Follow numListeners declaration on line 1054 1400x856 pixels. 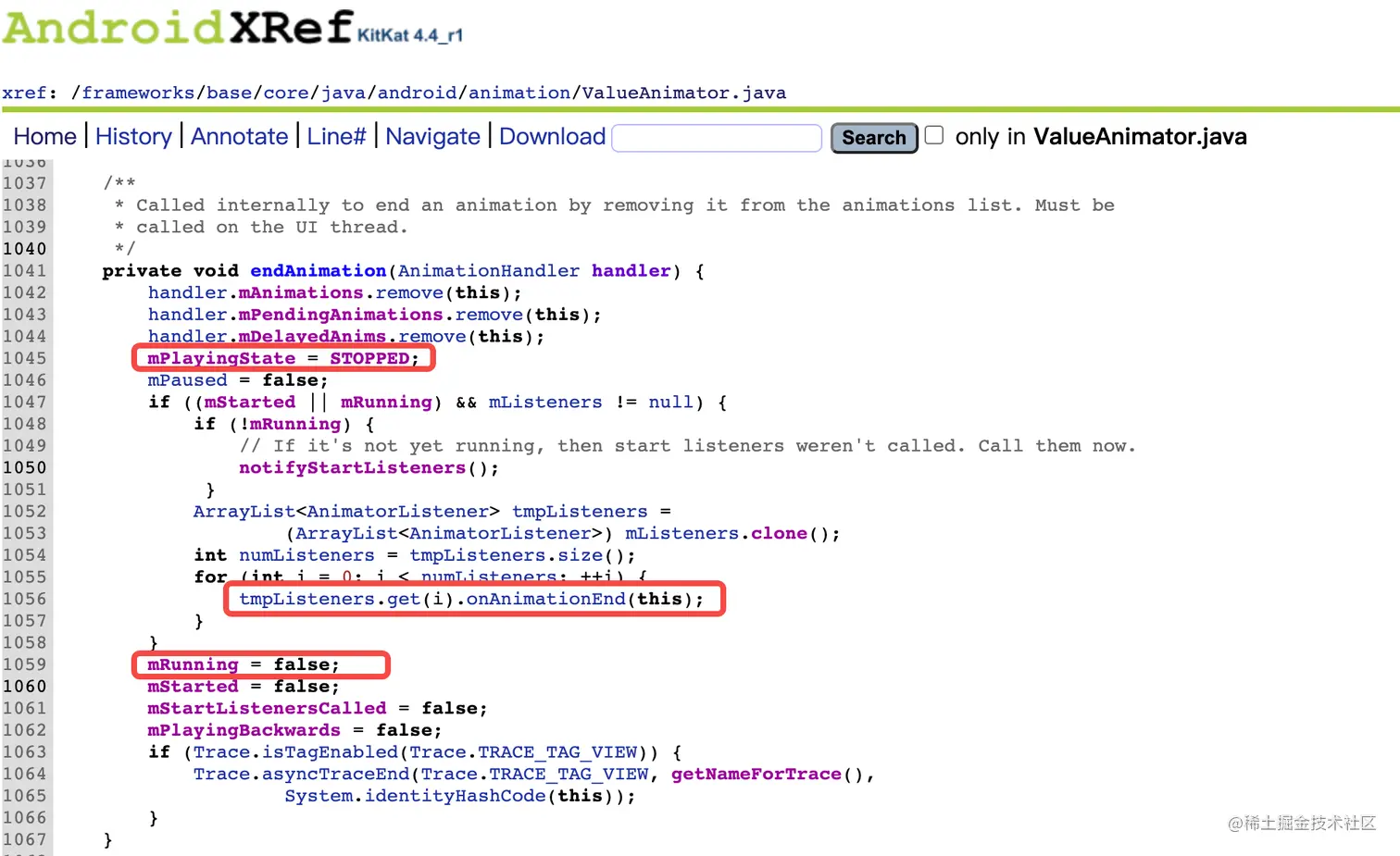point(306,555)
